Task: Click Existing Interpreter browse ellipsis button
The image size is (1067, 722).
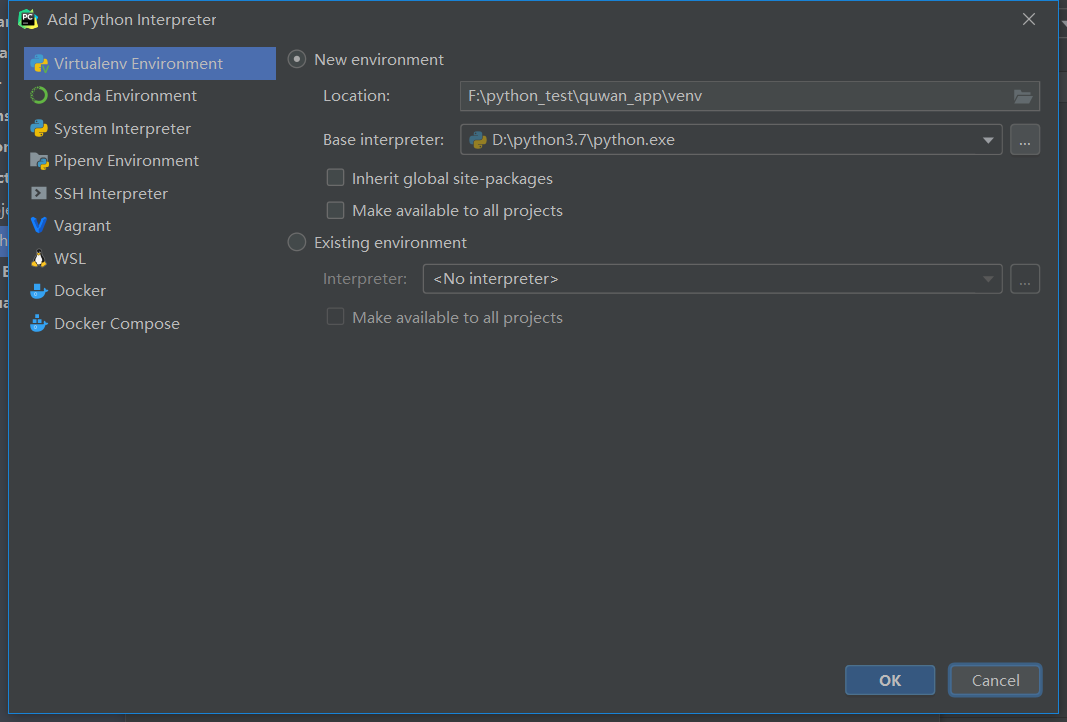Action: tap(1025, 279)
